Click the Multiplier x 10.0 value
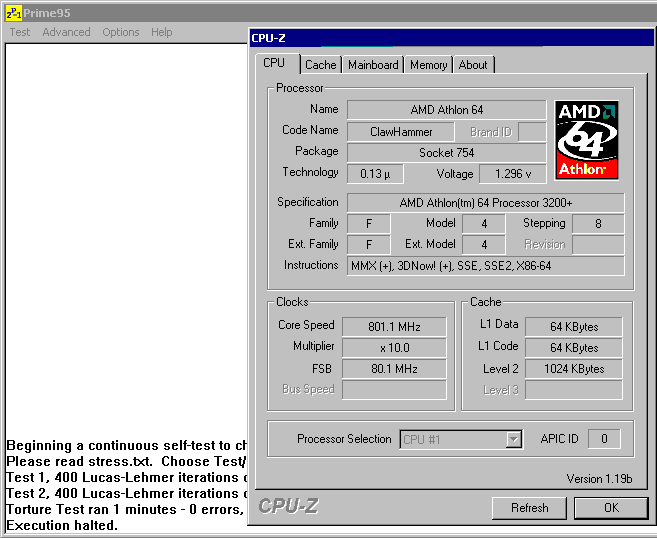657x538 pixels. [x=394, y=348]
